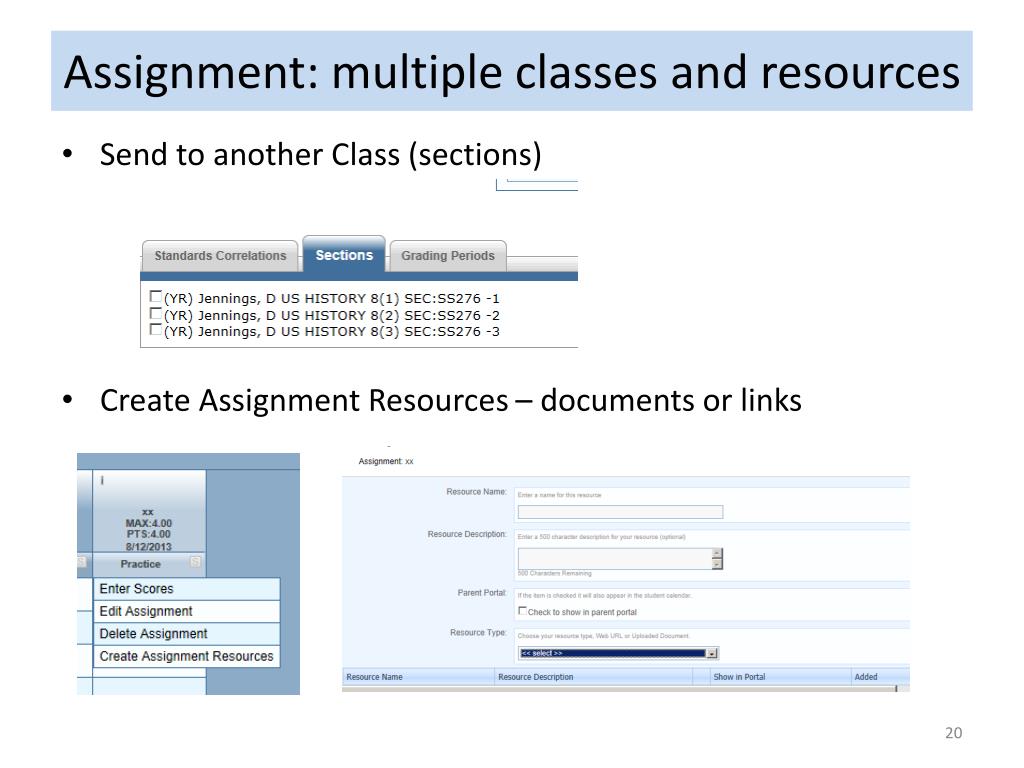
Task: Choose Enter Scores from the assignment menu
Action: click(187, 589)
